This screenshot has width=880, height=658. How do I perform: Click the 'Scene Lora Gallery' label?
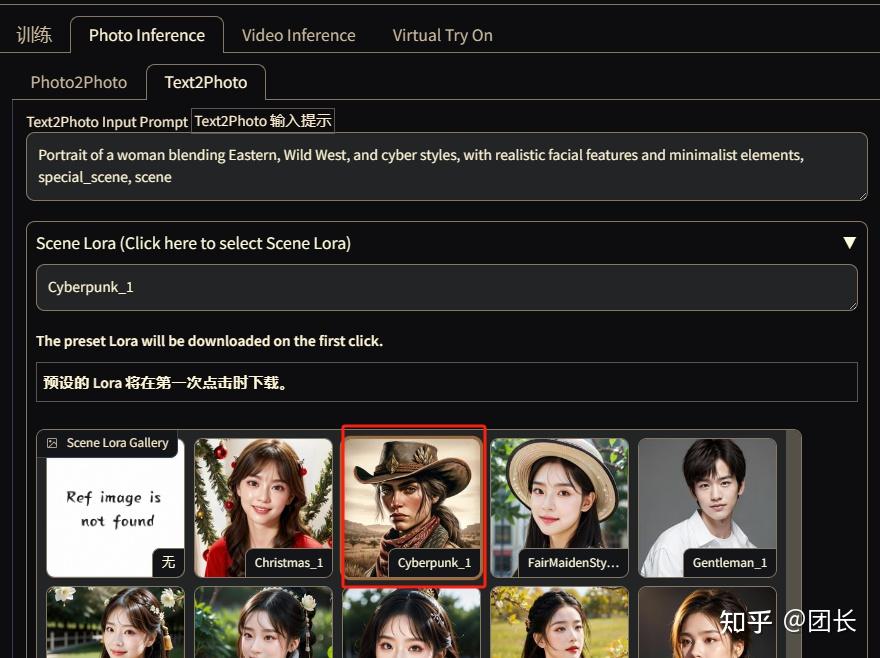[x=117, y=443]
